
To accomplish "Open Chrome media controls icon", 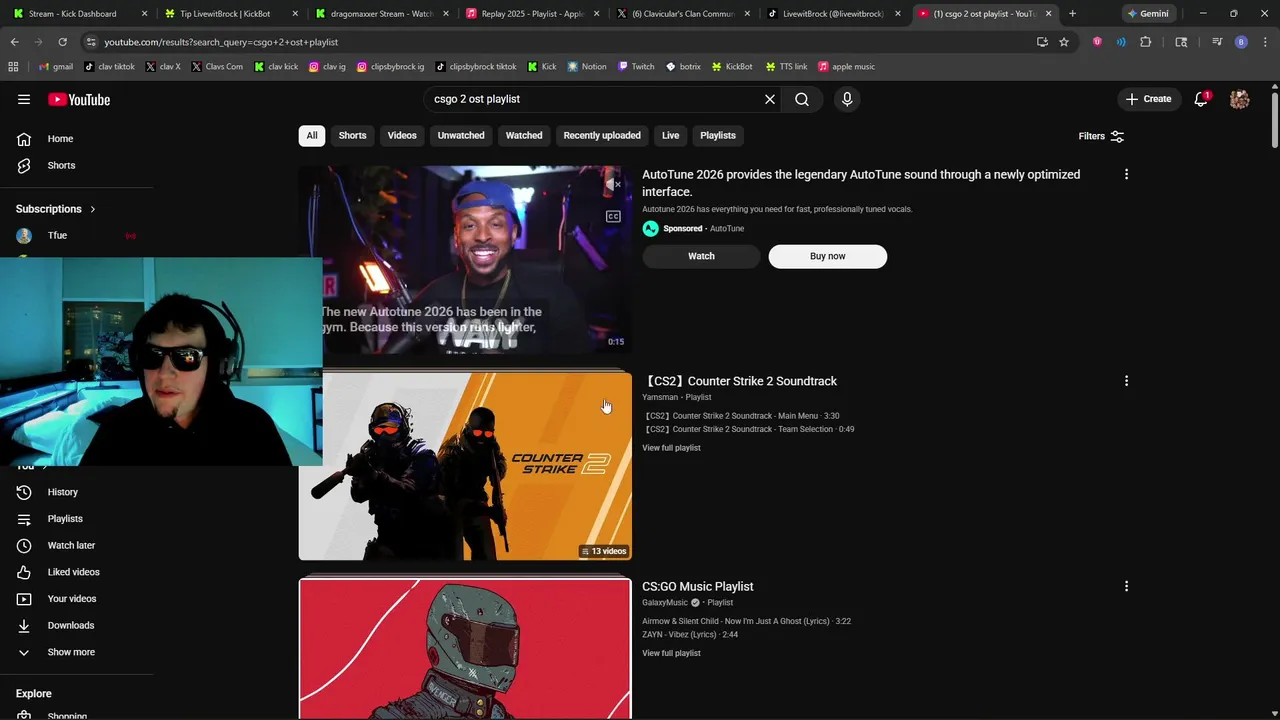I will (x=1217, y=42).
